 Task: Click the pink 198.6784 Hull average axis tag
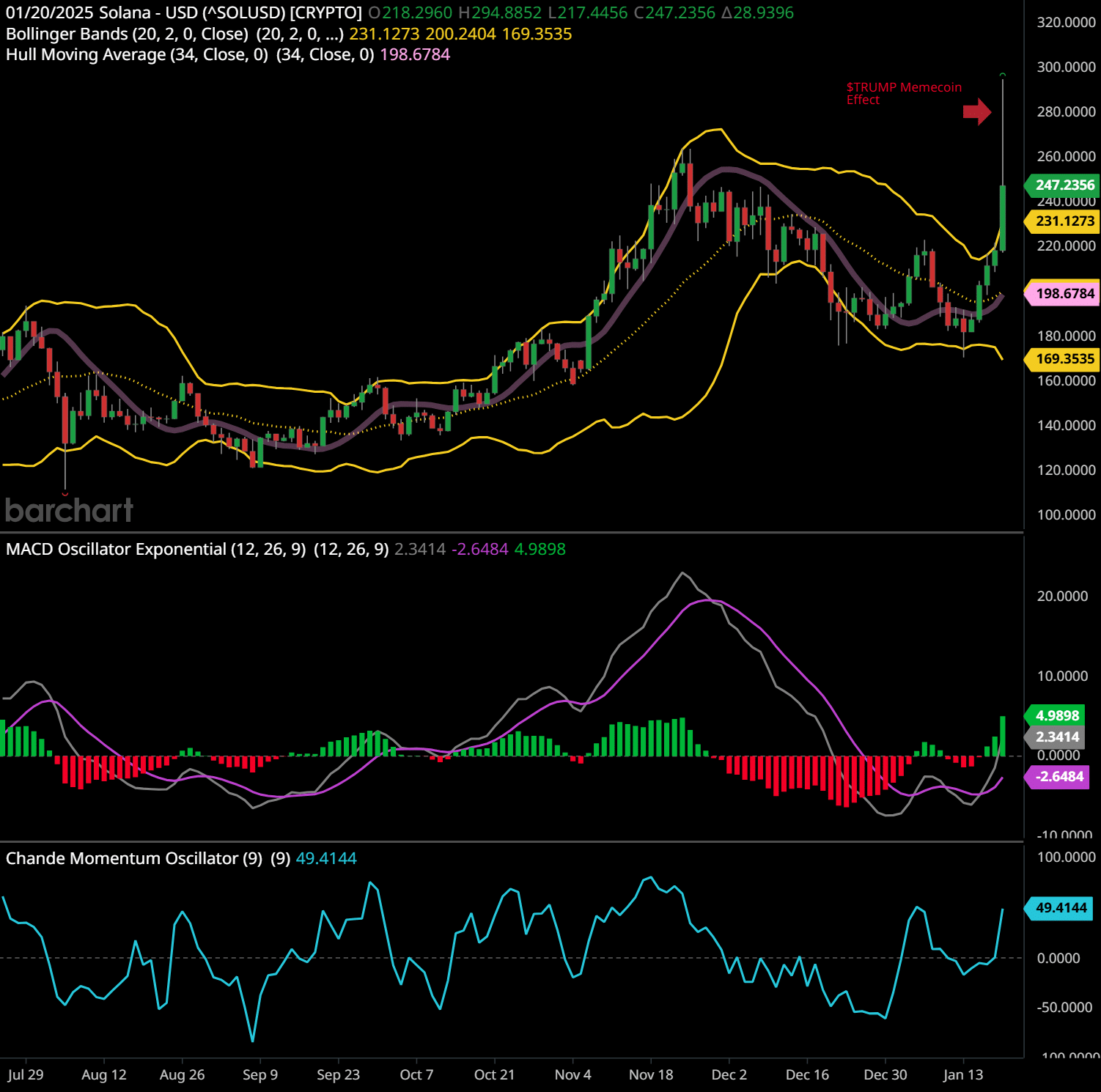1062,293
